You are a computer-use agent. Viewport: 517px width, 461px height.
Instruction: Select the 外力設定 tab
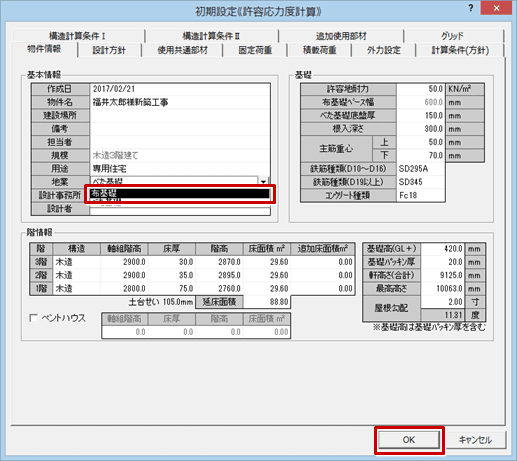coord(384,50)
